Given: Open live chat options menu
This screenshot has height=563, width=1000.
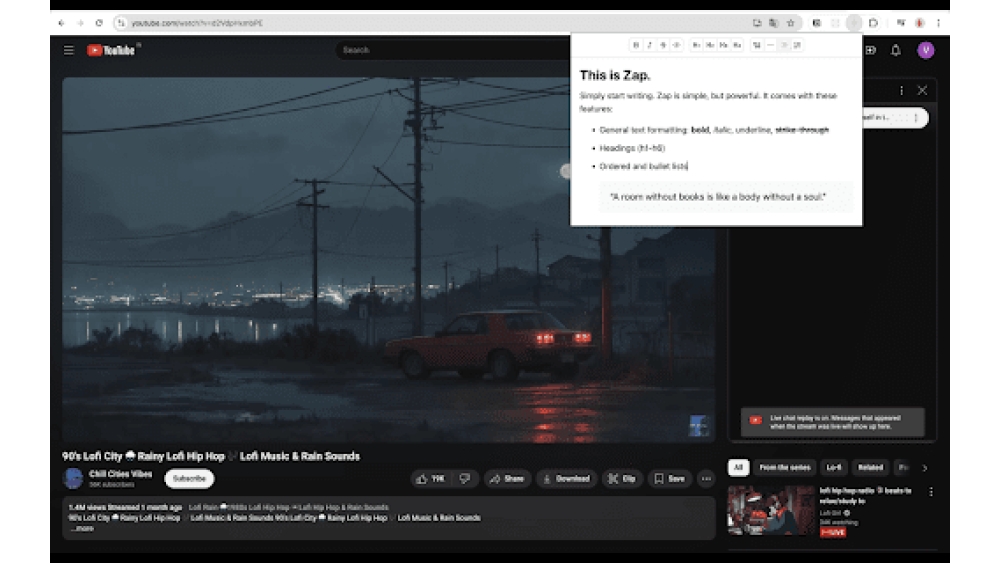Looking at the screenshot, I should coord(901,91).
